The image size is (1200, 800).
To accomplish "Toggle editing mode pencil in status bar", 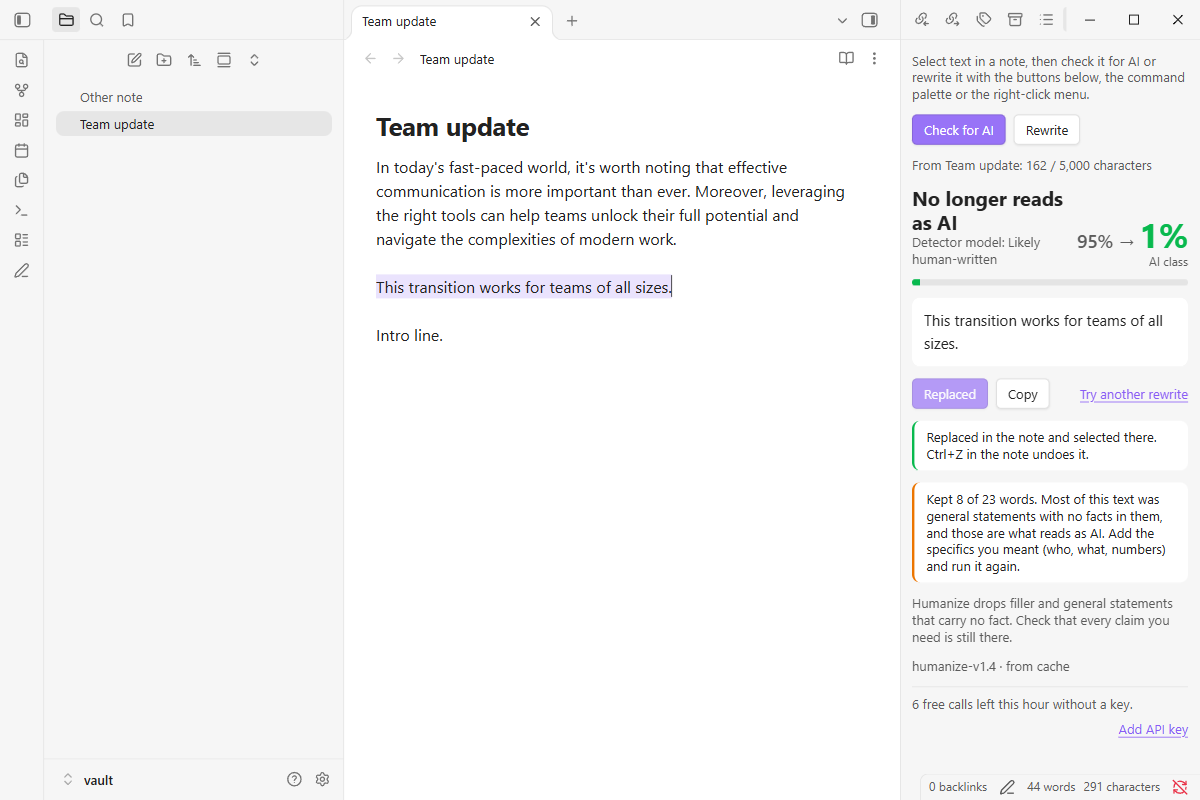I will [x=1007, y=787].
